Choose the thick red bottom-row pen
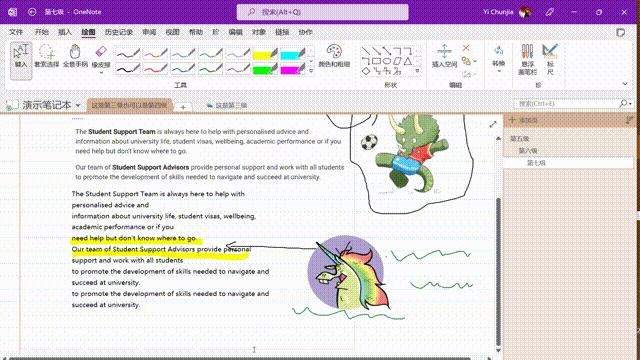 pyautogui.click(x=155, y=69)
